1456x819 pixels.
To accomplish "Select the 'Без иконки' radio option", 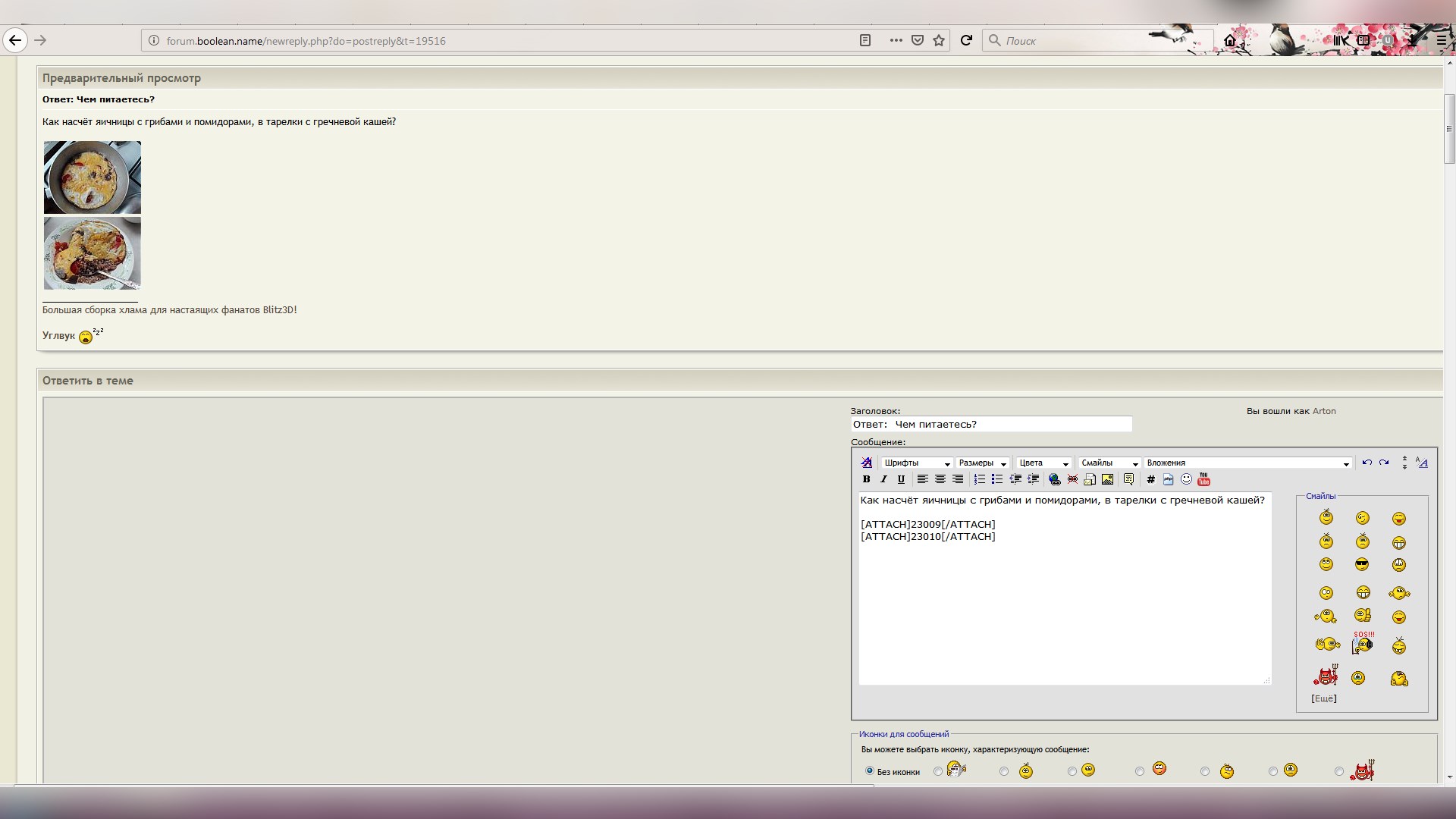I will [870, 770].
